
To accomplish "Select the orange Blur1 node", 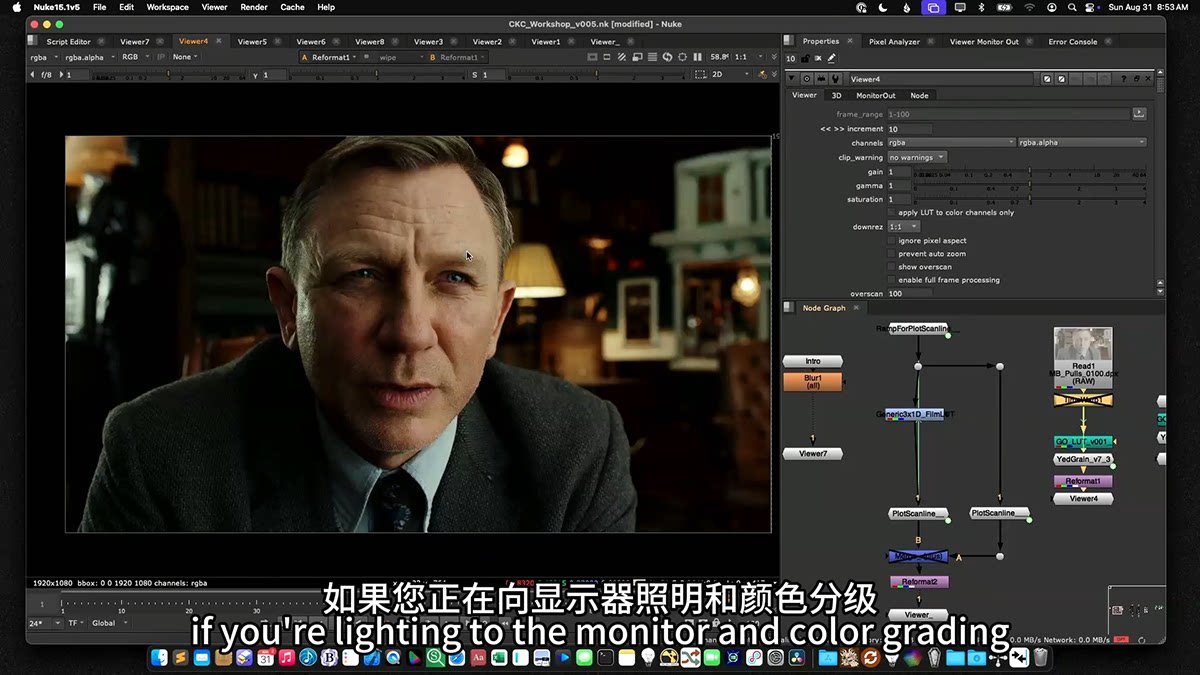I will (812, 381).
